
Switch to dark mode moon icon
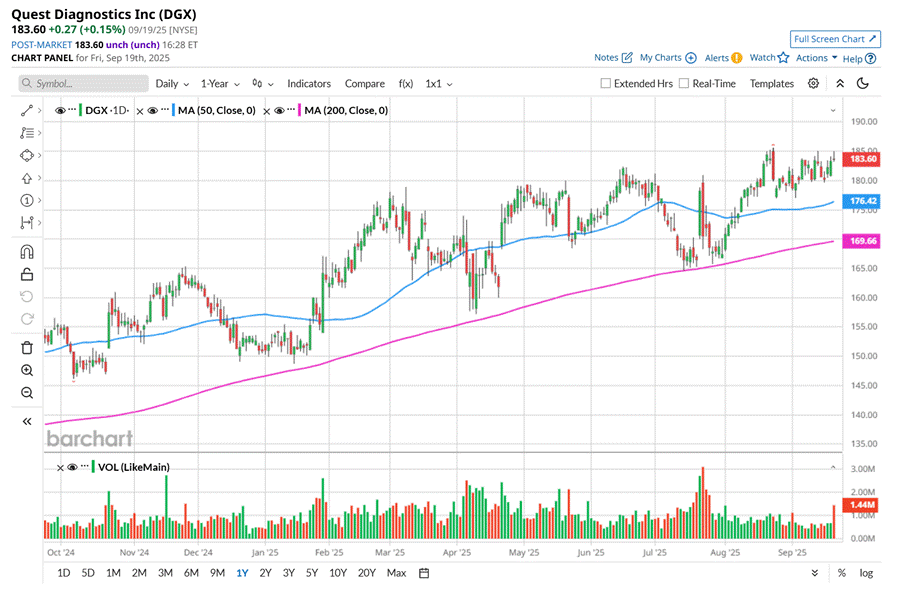863,84
